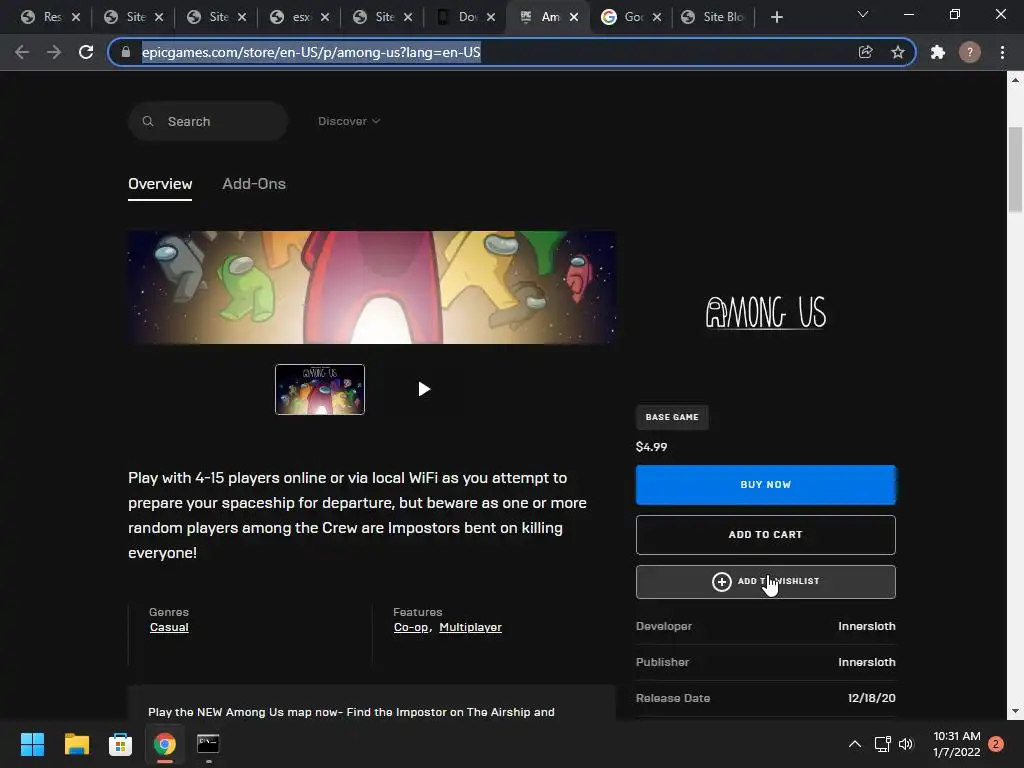Open volume speaker tray icon

coord(906,744)
